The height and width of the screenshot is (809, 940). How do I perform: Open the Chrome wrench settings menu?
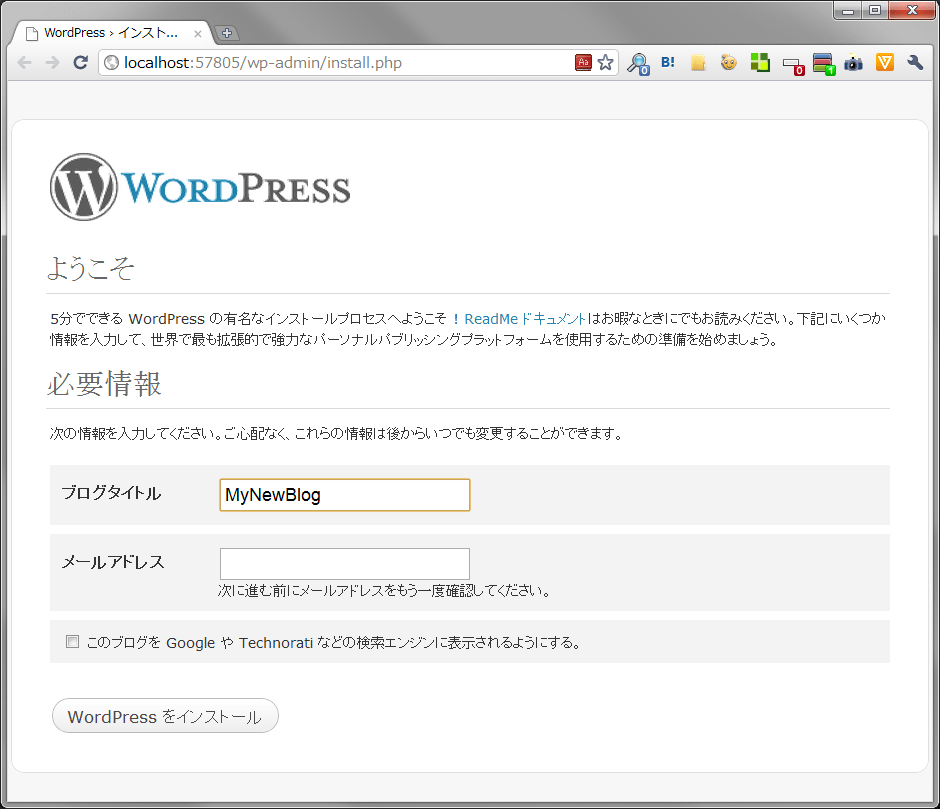(915, 62)
